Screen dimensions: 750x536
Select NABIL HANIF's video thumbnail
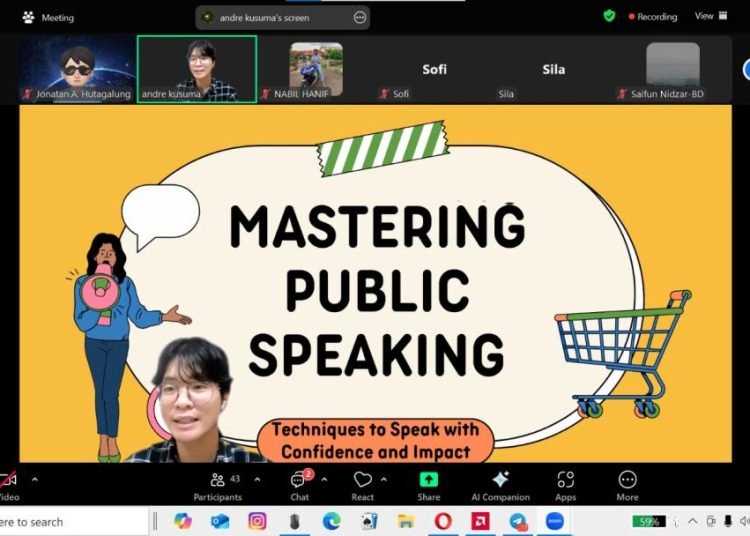(x=316, y=68)
